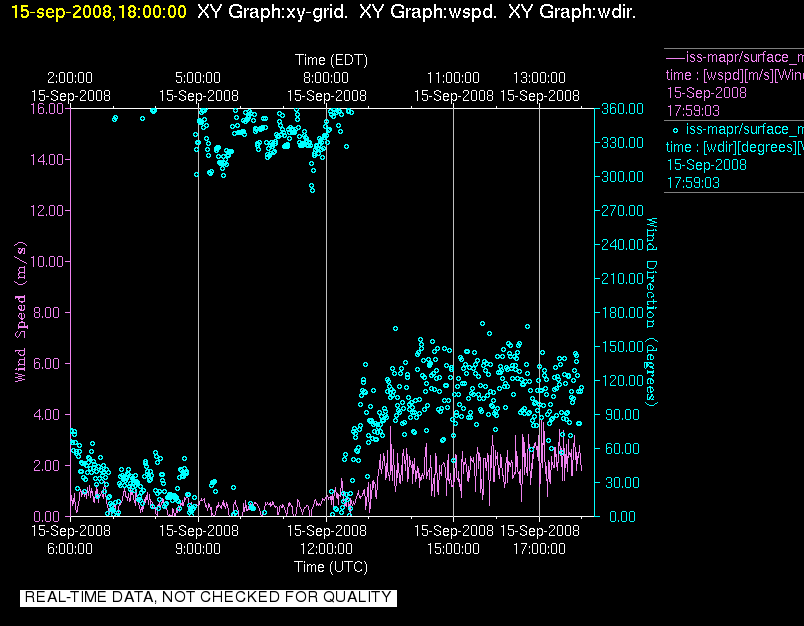
Task: Click the 14.00 wind speed tick value
Action: (47, 159)
